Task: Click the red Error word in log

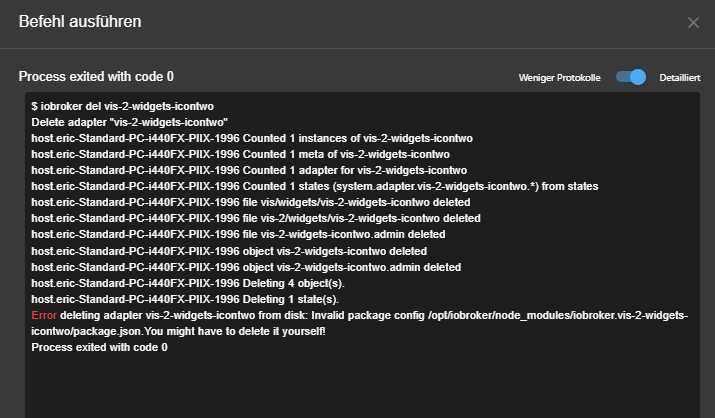Action: tap(44, 315)
